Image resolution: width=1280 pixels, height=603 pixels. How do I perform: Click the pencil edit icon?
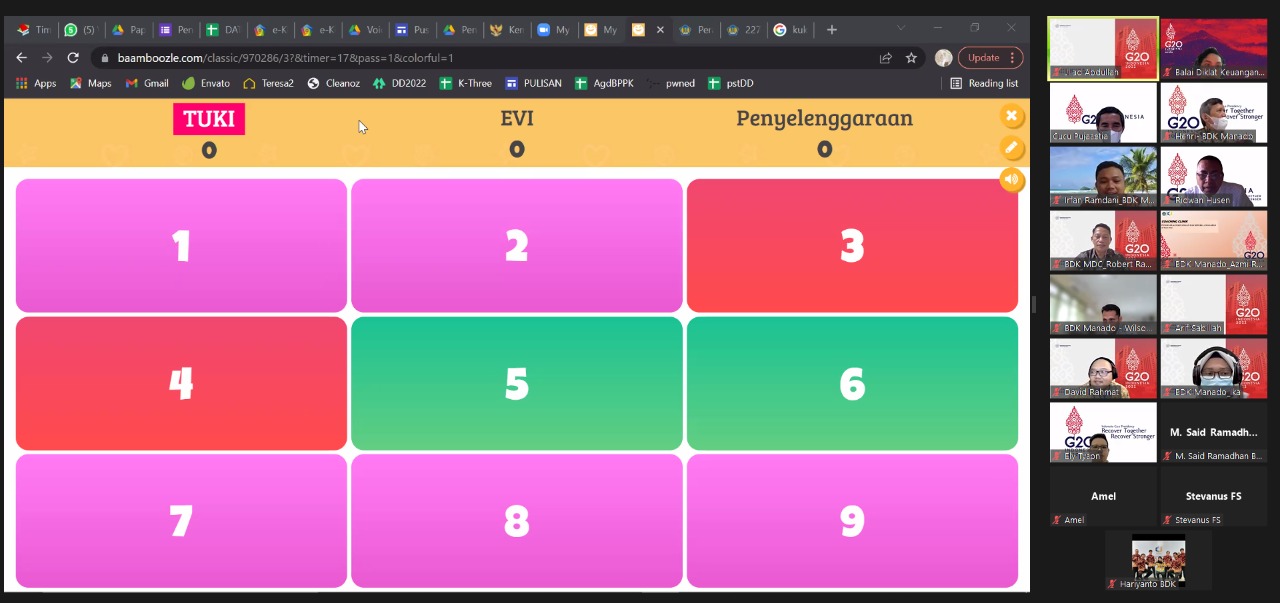[1011, 148]
